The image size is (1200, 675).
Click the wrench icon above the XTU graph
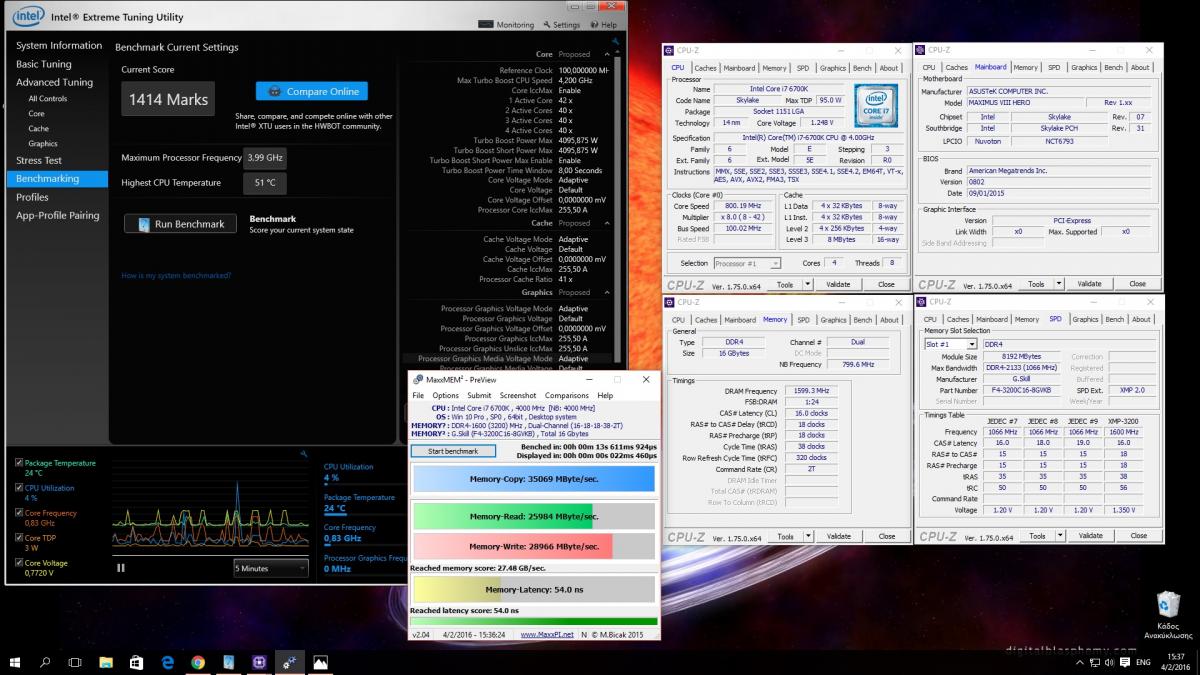pos(304,454)
